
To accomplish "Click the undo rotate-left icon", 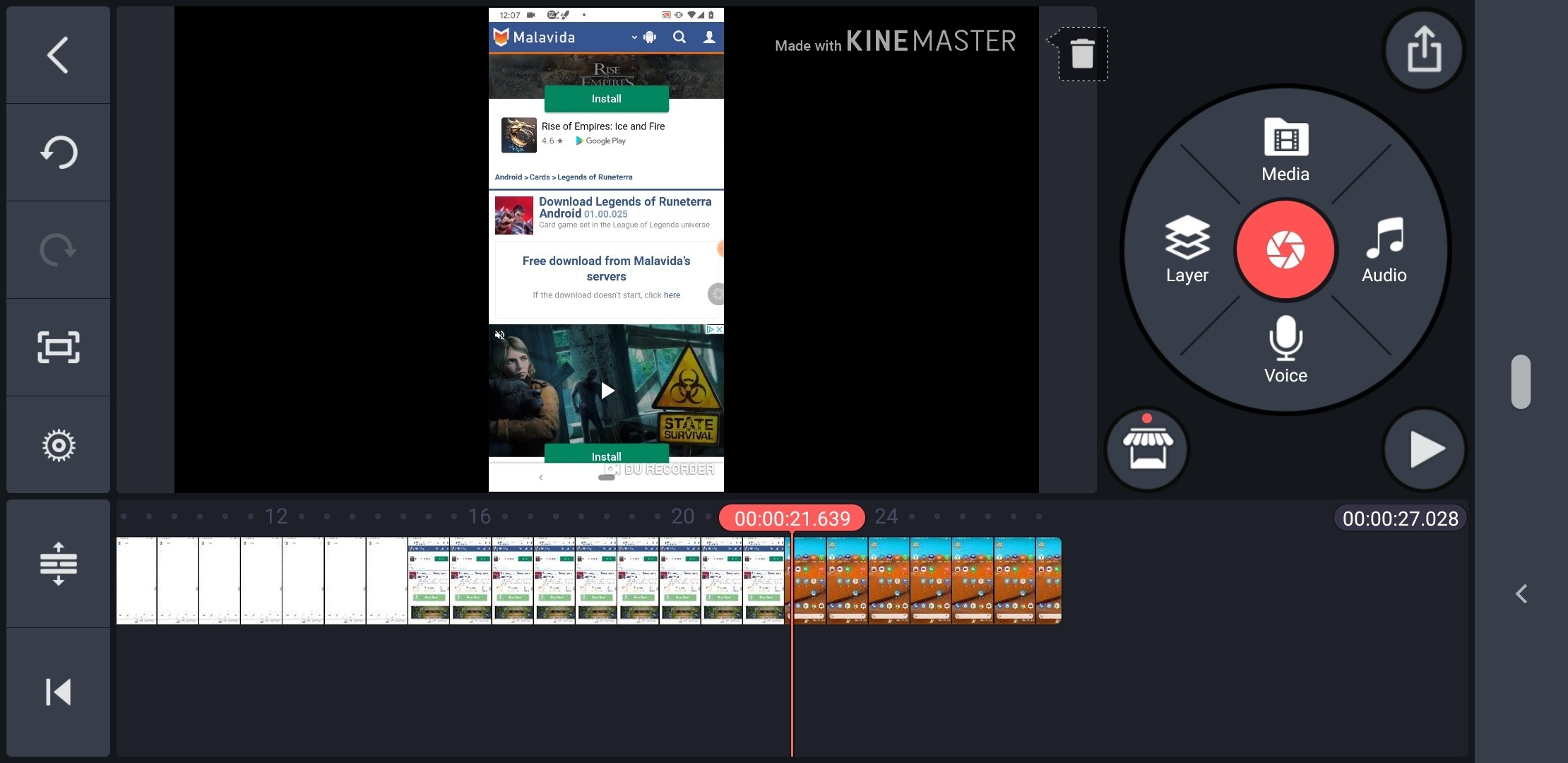I will (x=56, y=152).
